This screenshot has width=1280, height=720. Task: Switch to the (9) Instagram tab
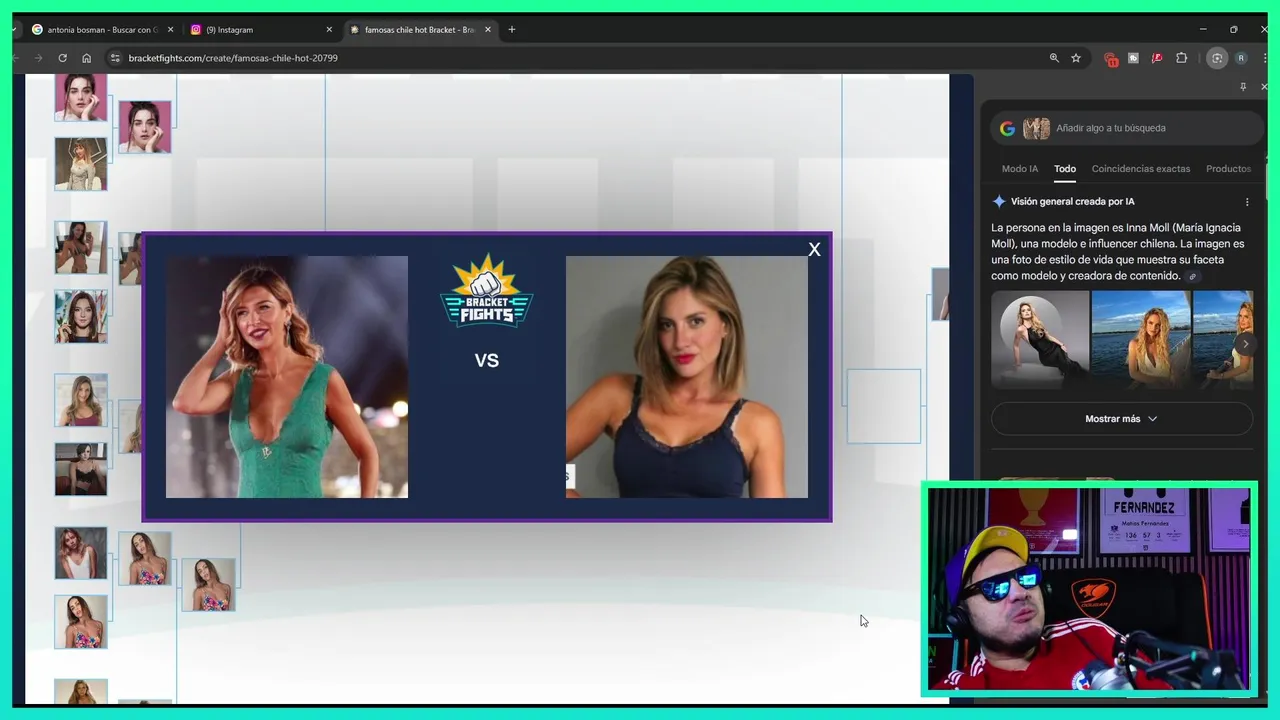(x=260, y=30)
